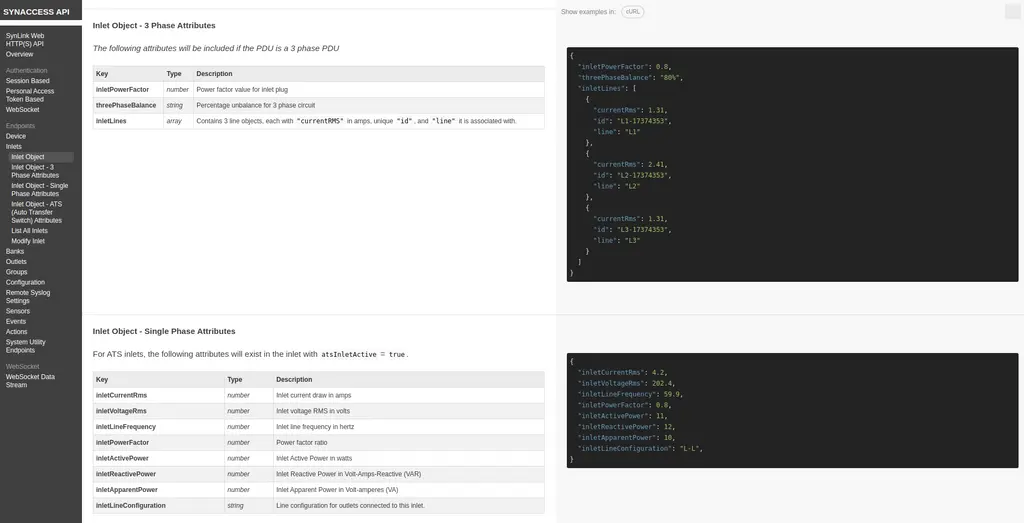Viewport: 1024px width, 523px height.
Task: Click the "L2-17374353" id value in code
Action: pos(642,175)
